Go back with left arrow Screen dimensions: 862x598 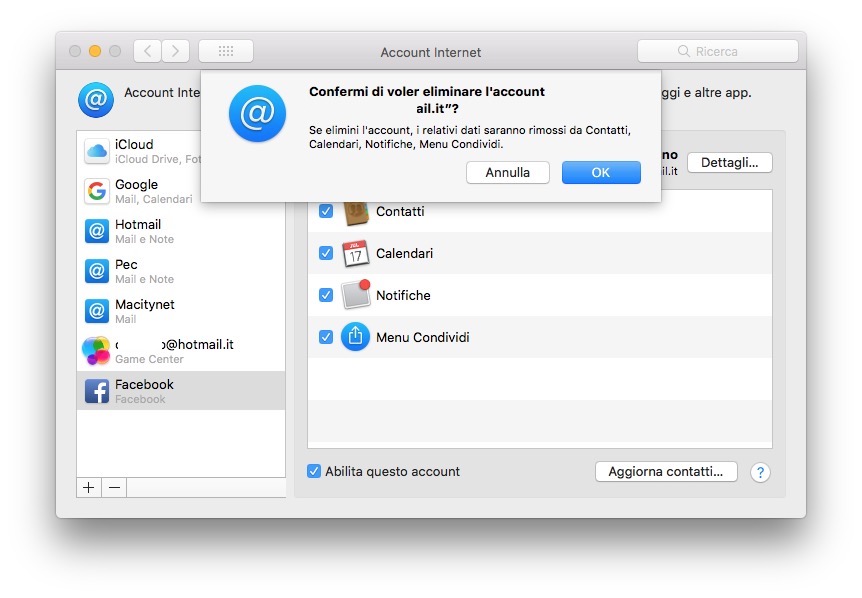pos(147,51)
